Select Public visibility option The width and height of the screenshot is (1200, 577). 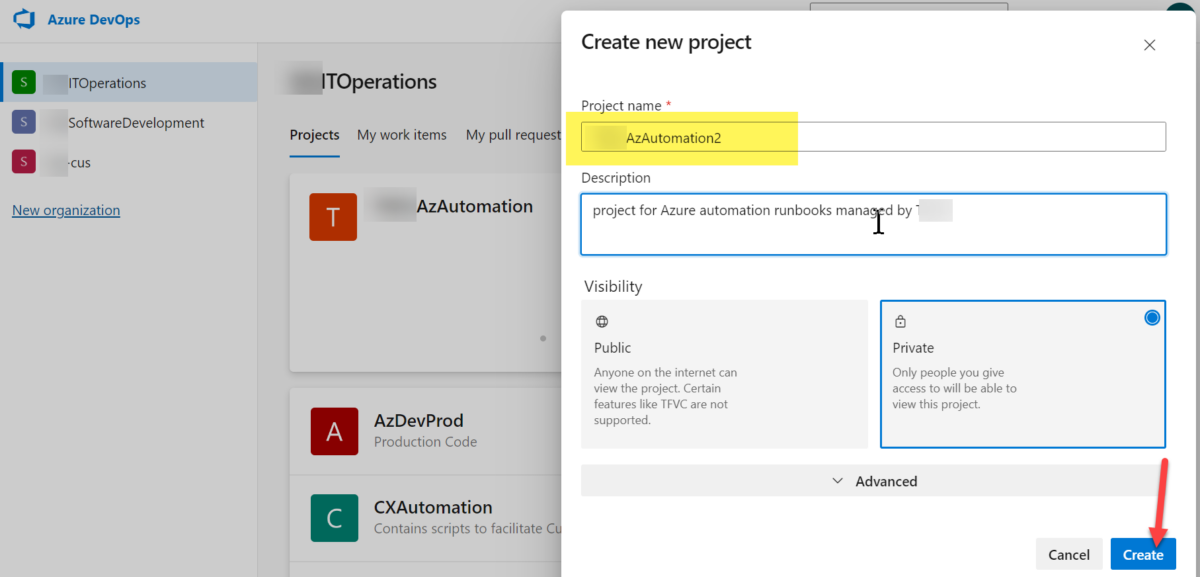pyautogui.click(x=725, y=374)
